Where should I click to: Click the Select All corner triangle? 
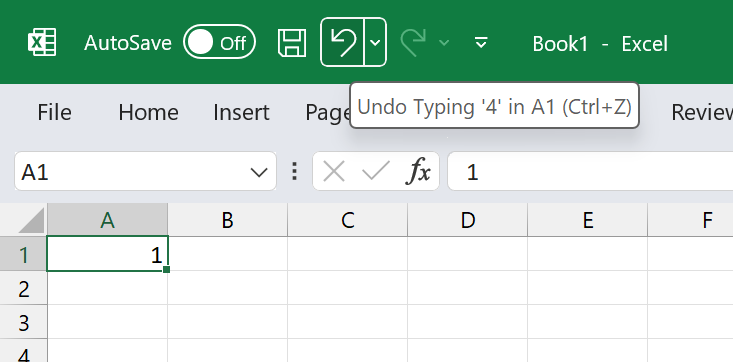(31, 221)
